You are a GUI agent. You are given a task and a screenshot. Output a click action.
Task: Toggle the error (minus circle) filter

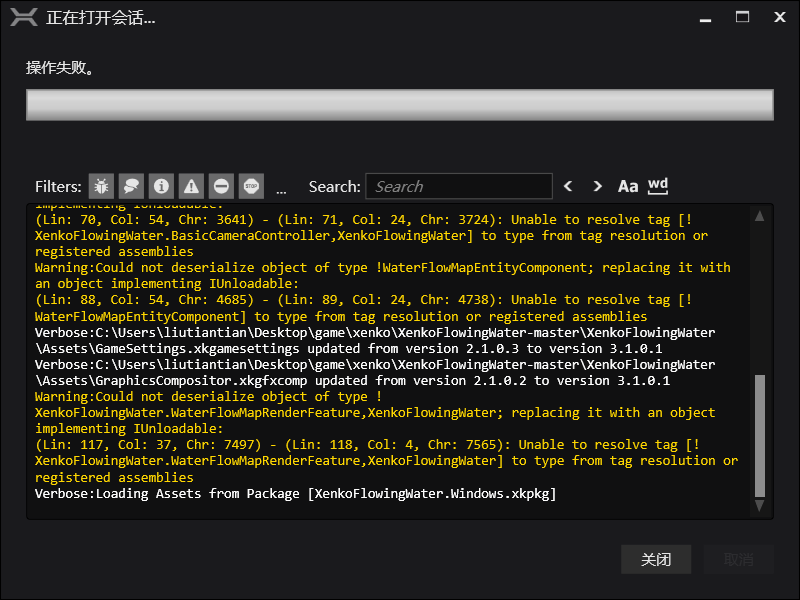tap(221, 186)
